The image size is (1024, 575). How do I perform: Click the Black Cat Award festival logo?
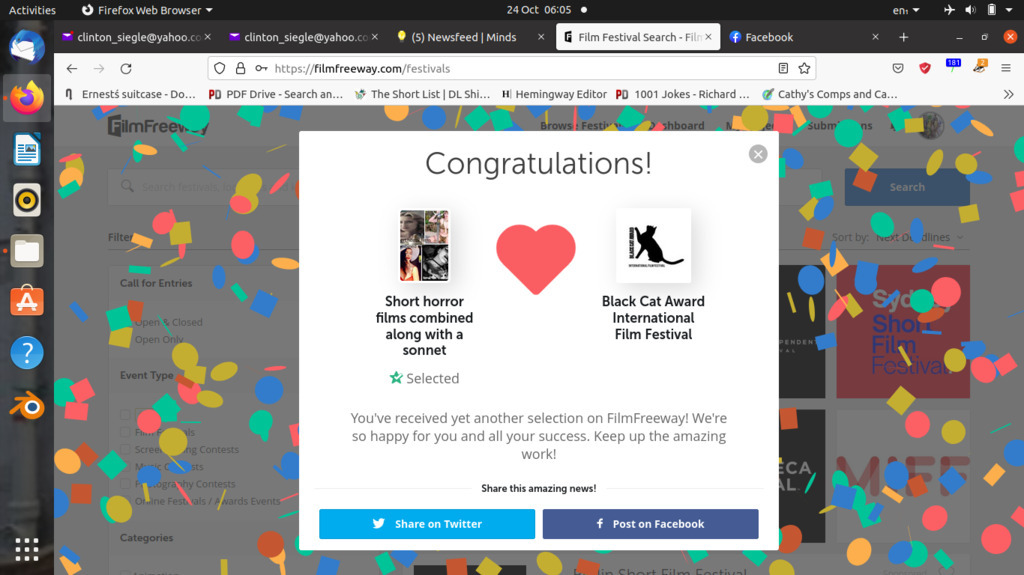click(x=653, y=246)
